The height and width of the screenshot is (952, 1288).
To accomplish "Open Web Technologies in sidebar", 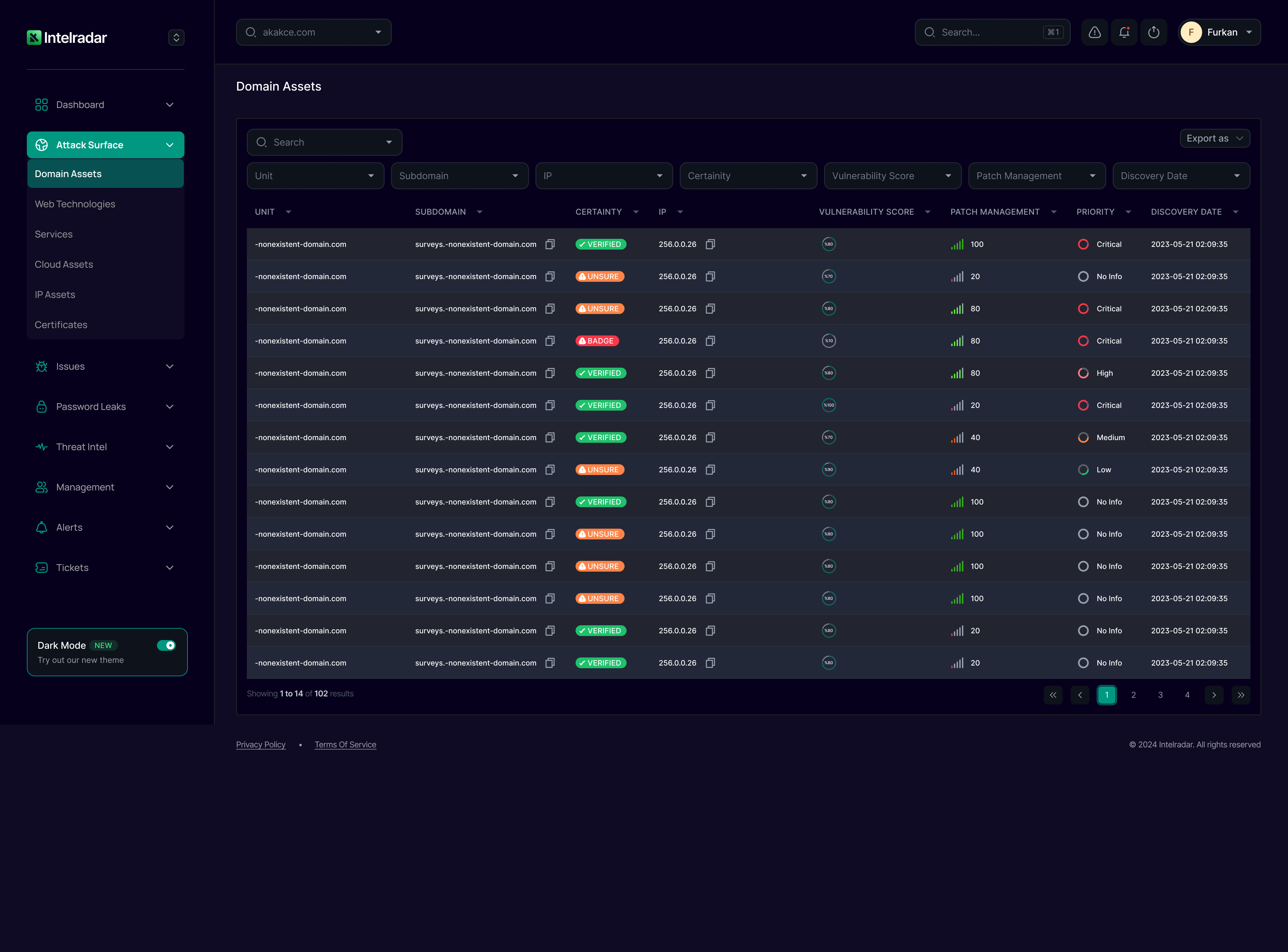I will [75, 204].
